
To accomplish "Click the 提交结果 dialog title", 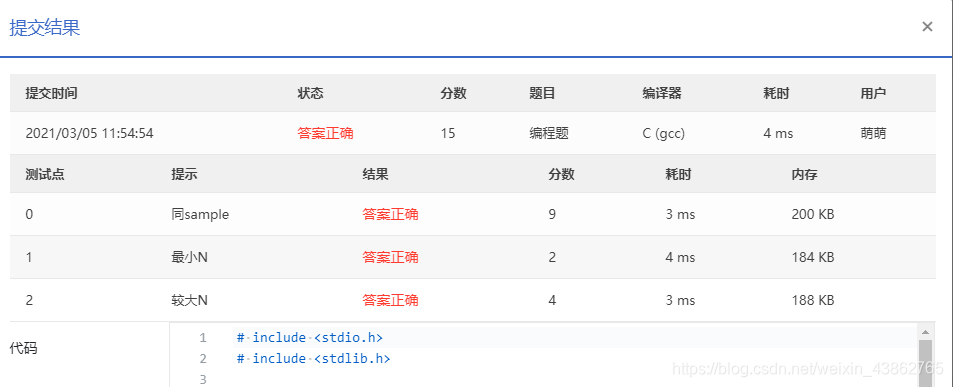I will pyautogui.click(x=45, y=28).
